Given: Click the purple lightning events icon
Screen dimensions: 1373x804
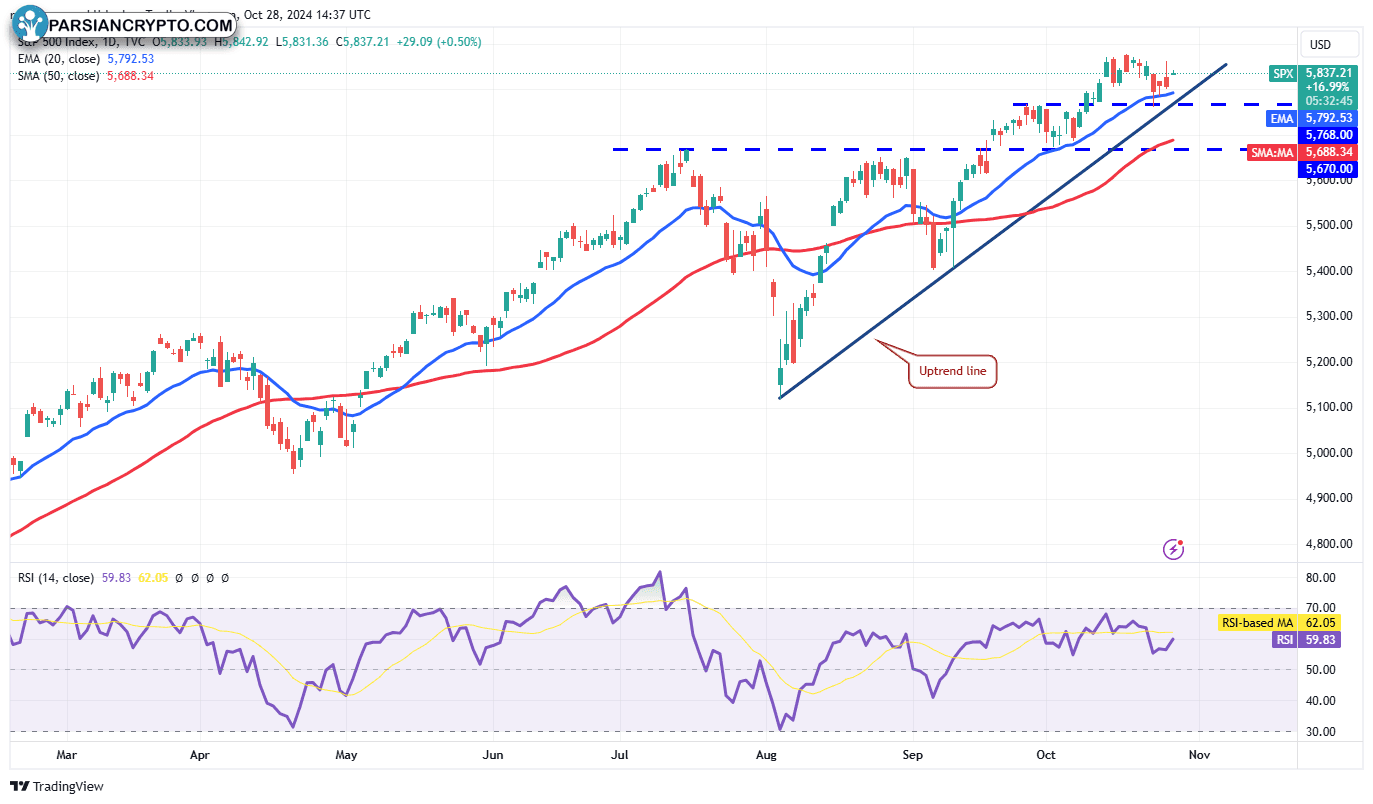Looking at the screenshot, I should pyautogui.click(x=1174, y=549).
